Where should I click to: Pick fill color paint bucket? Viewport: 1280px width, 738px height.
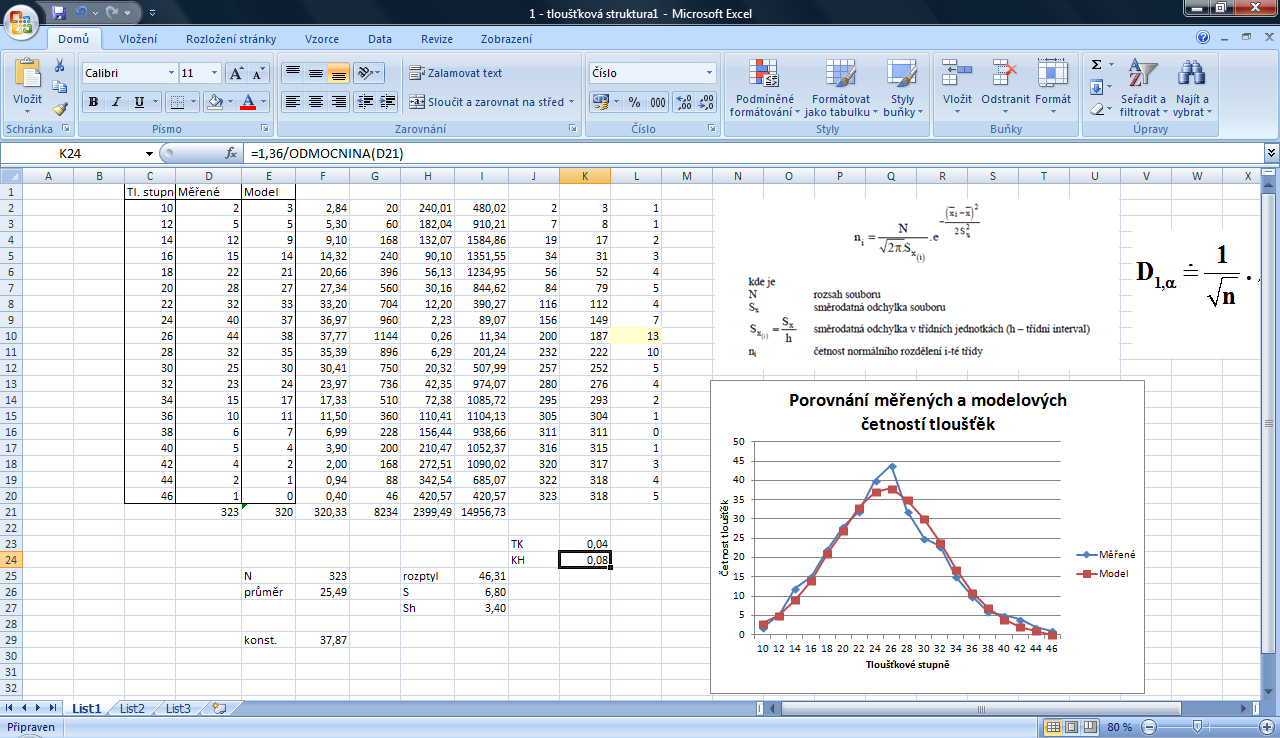click(213, 101)
